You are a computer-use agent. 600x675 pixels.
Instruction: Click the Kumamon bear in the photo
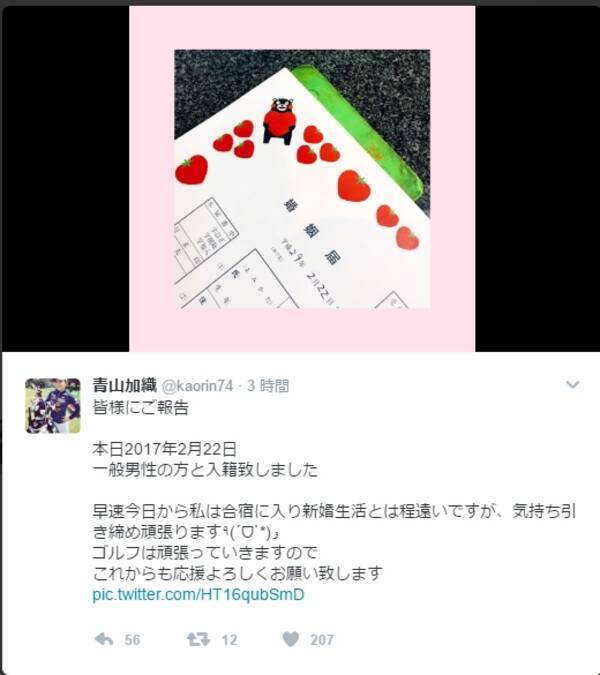[278, 121]
